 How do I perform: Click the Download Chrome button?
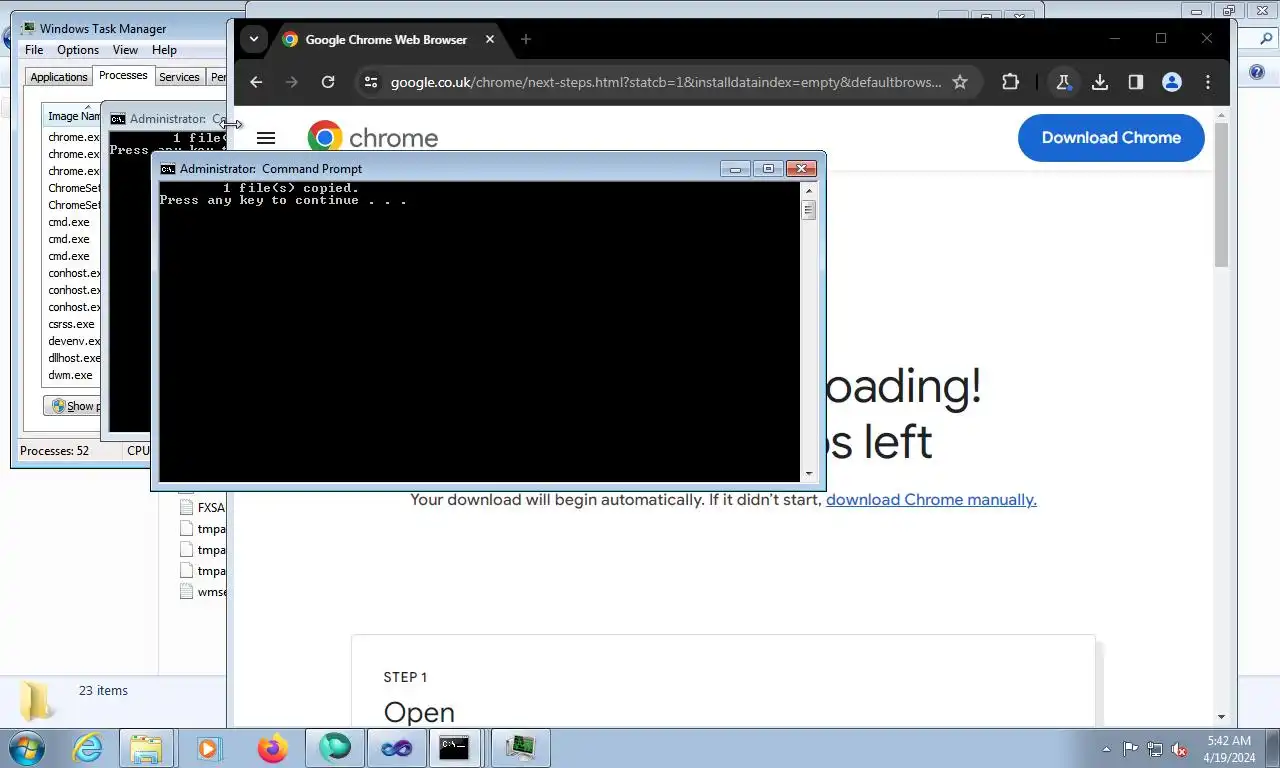tap(1111, 138)
